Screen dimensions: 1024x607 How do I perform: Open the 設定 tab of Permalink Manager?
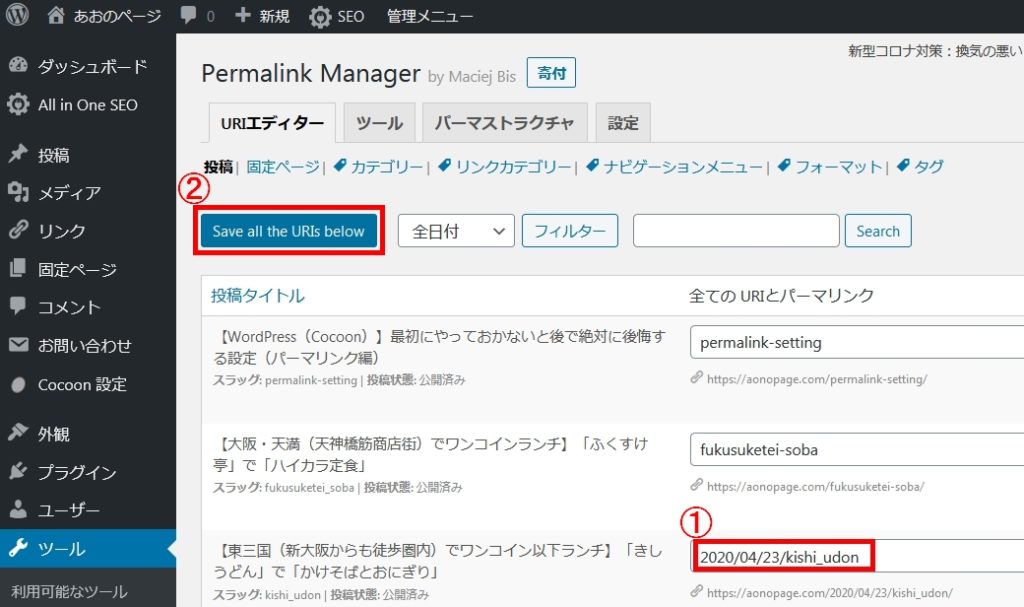pyautogui.click(x=622, y=122)
